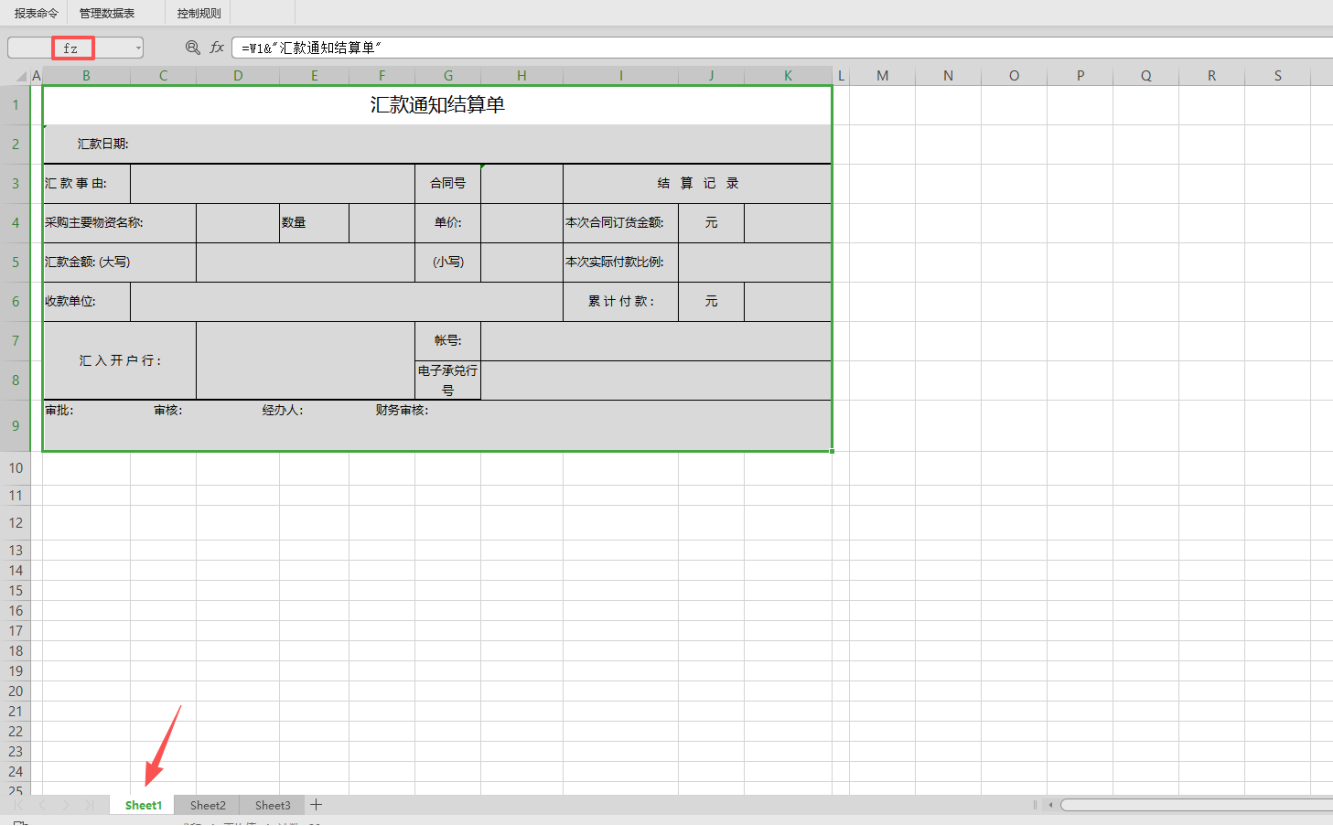Click inside the formula bar input
The image size is (1333, 826).
780,48
